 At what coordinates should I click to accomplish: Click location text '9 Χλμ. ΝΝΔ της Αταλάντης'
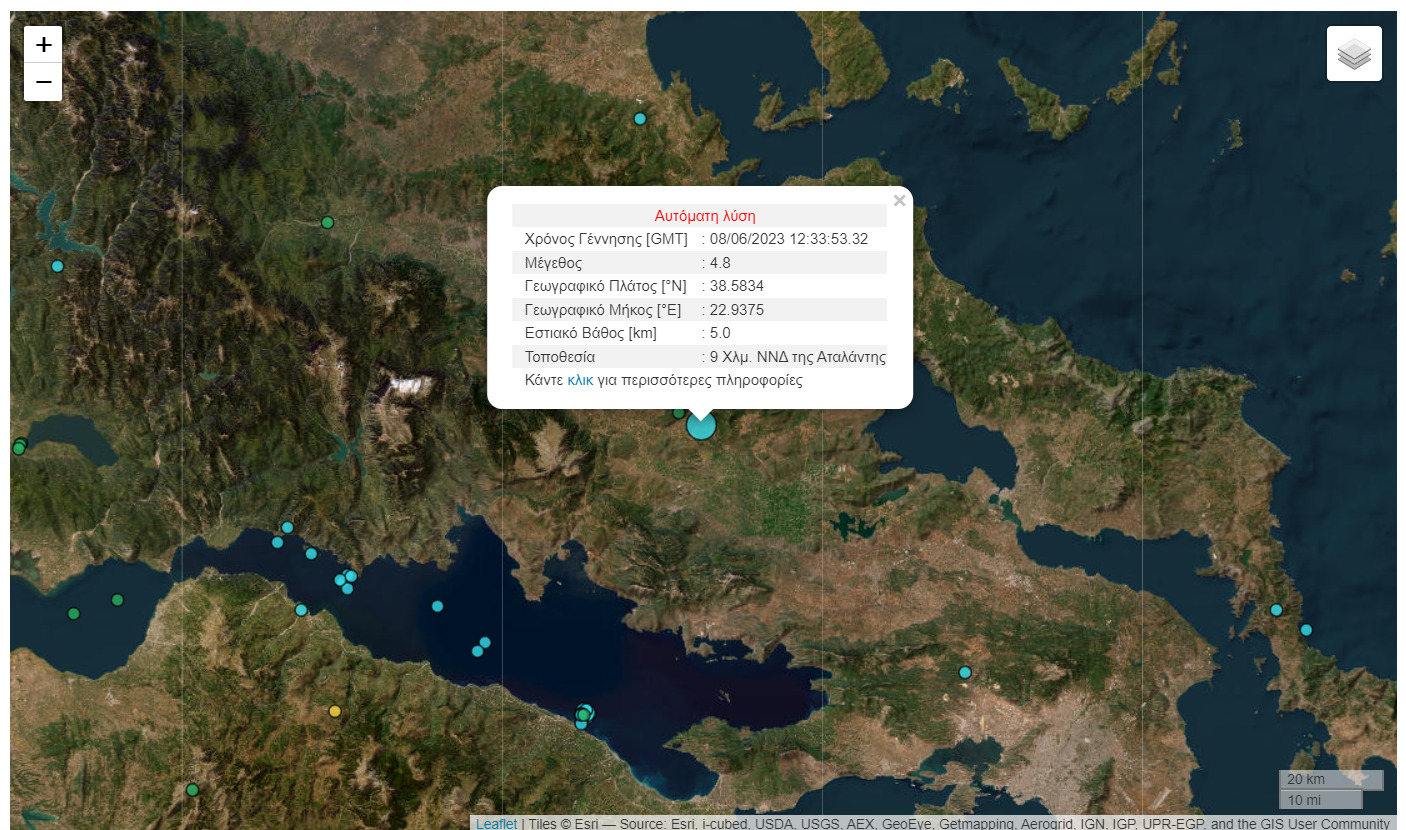(797, 357)
